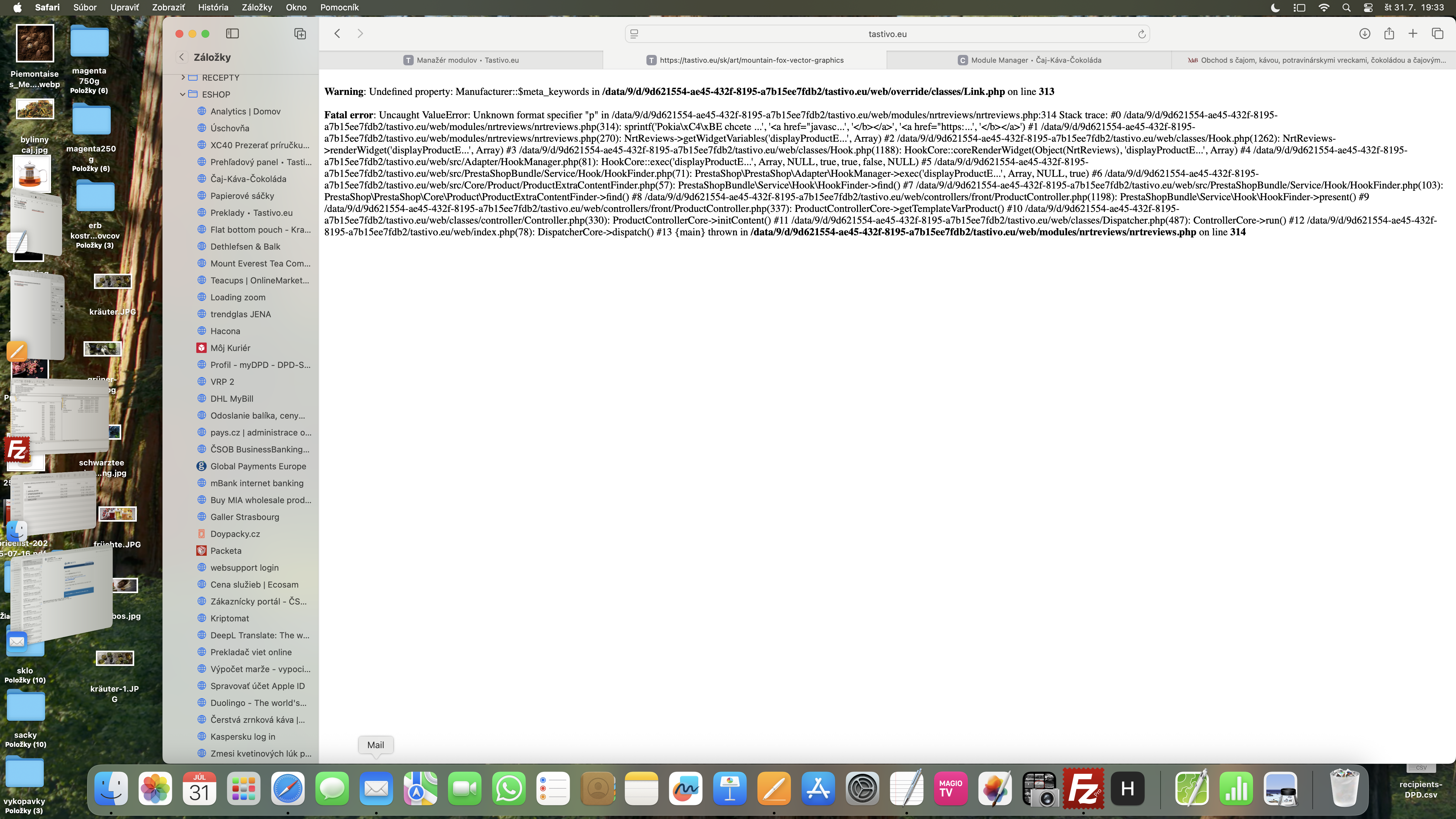Open the Súbor menu
The image size is (1456, 819).
85,7
